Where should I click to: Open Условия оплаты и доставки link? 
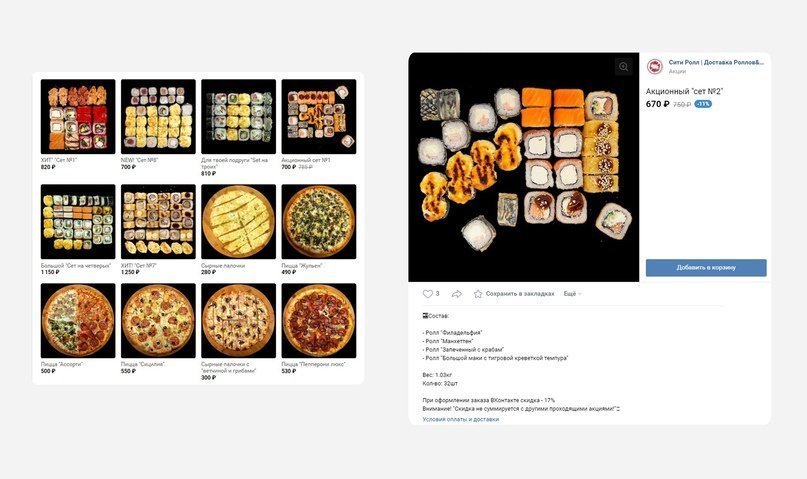click(461, 419)
